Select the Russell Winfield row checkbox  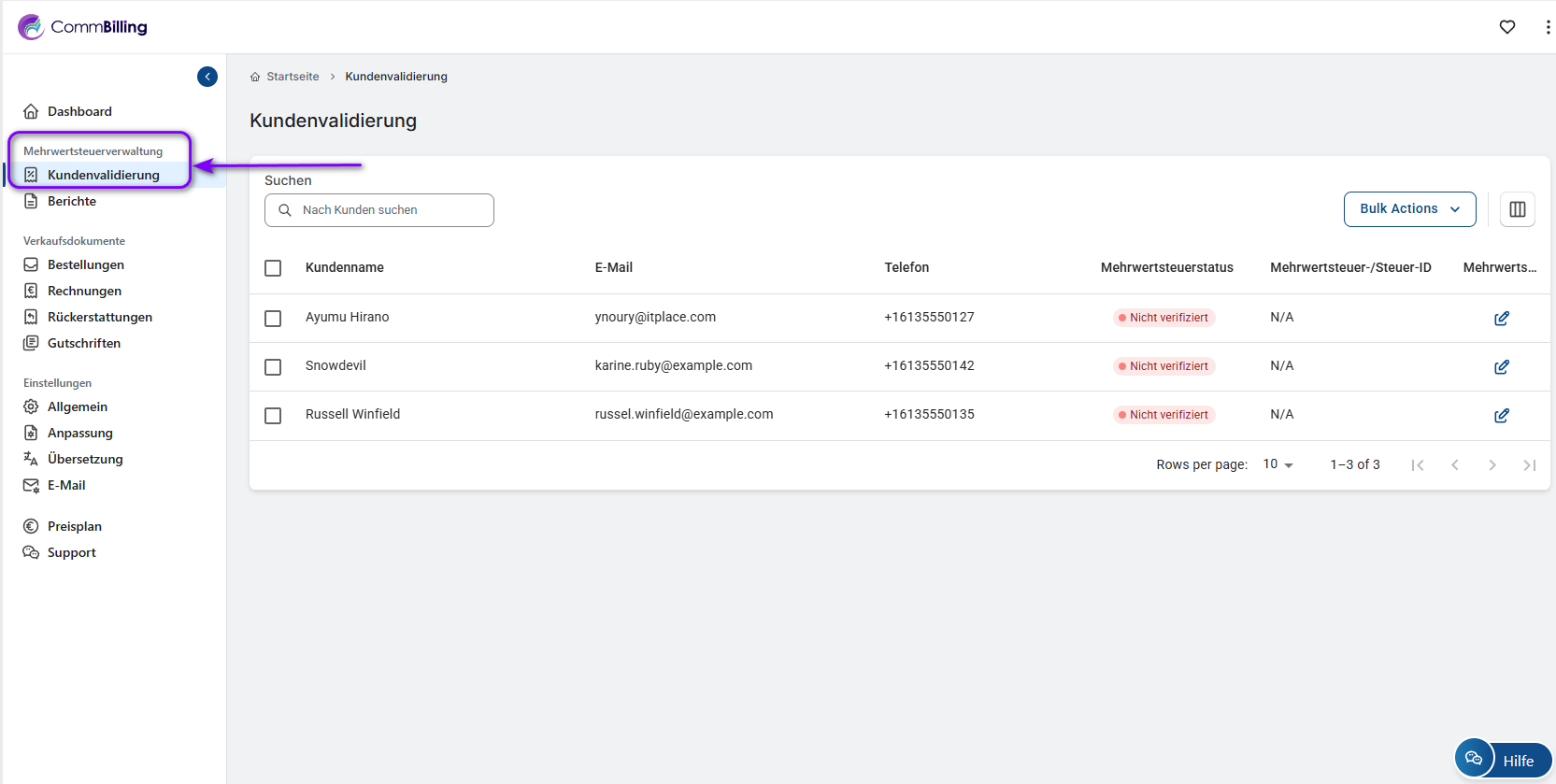coord(273,416)
